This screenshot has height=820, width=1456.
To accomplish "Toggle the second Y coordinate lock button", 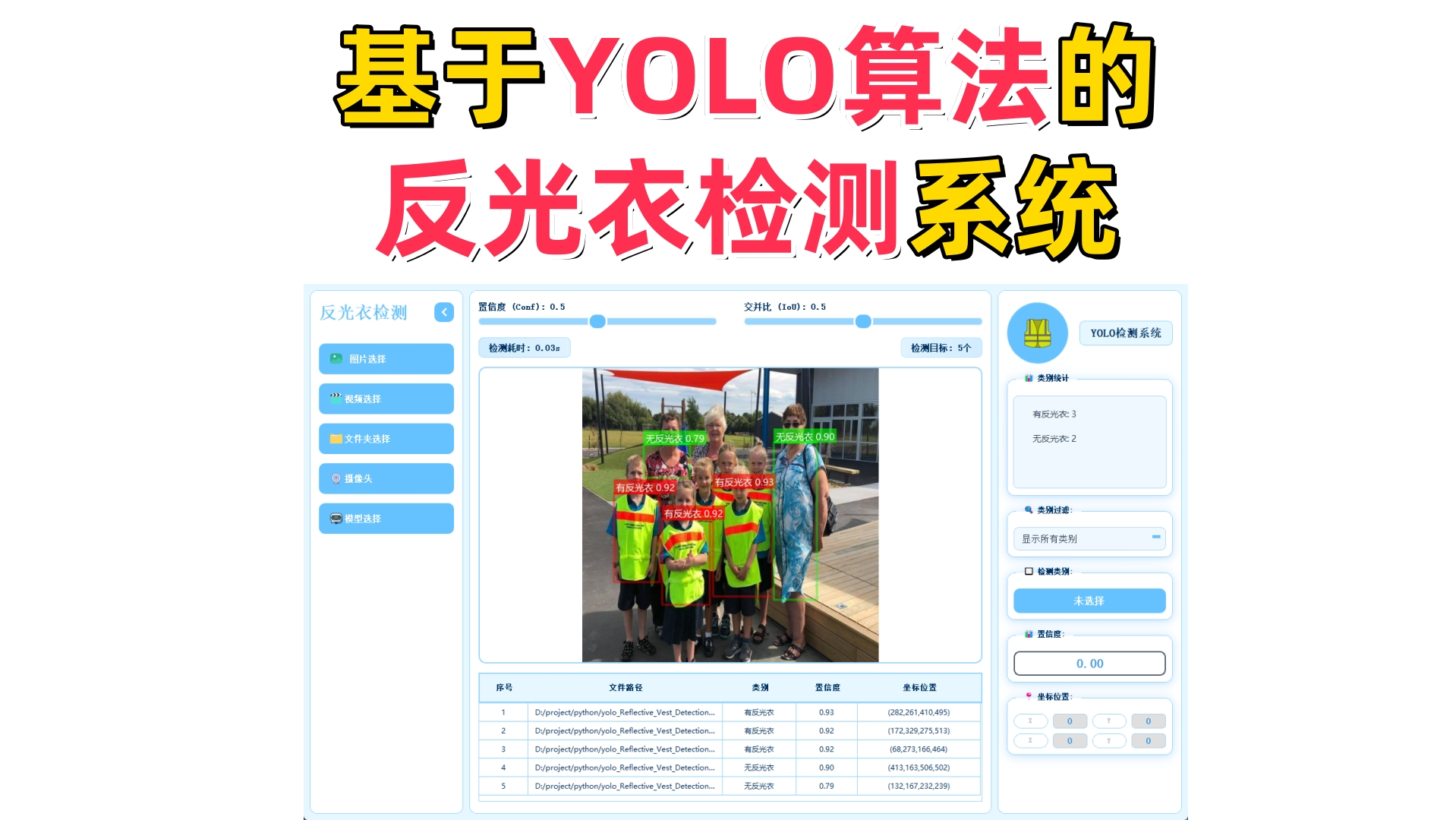I will [x=1109, y=740].
